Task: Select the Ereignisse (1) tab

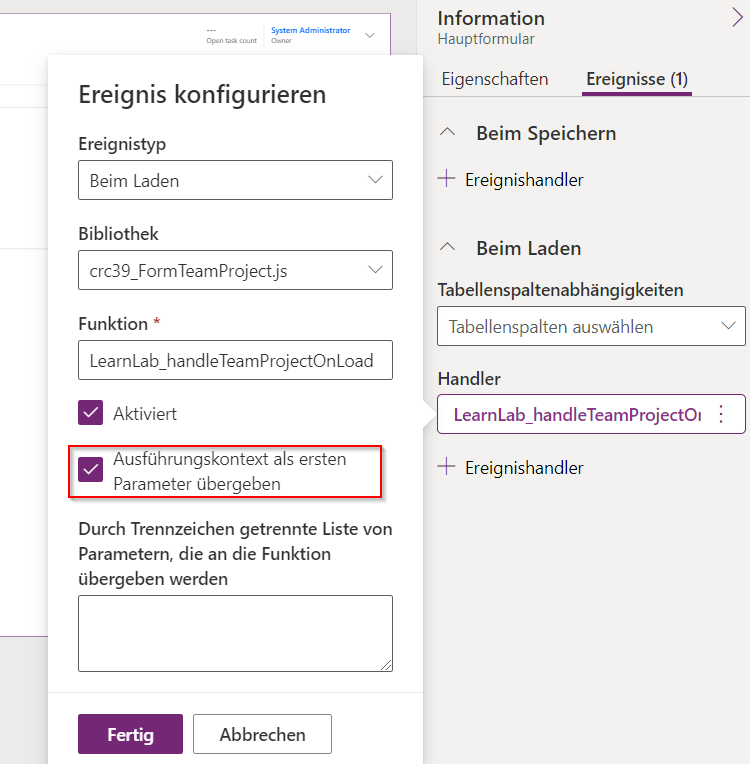Action: click(x=636, y=79)
